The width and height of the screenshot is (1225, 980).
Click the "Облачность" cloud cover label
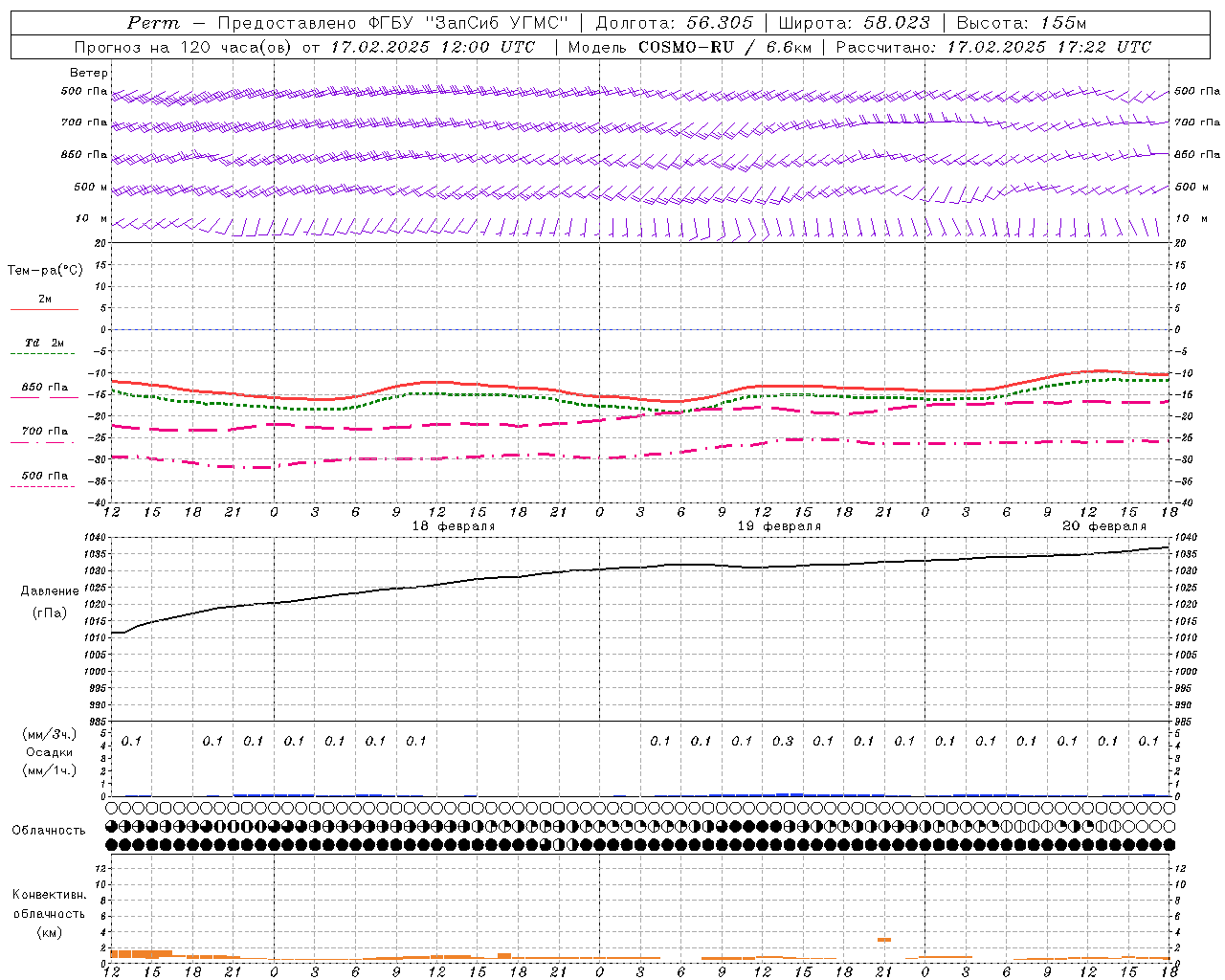[49, 831]
